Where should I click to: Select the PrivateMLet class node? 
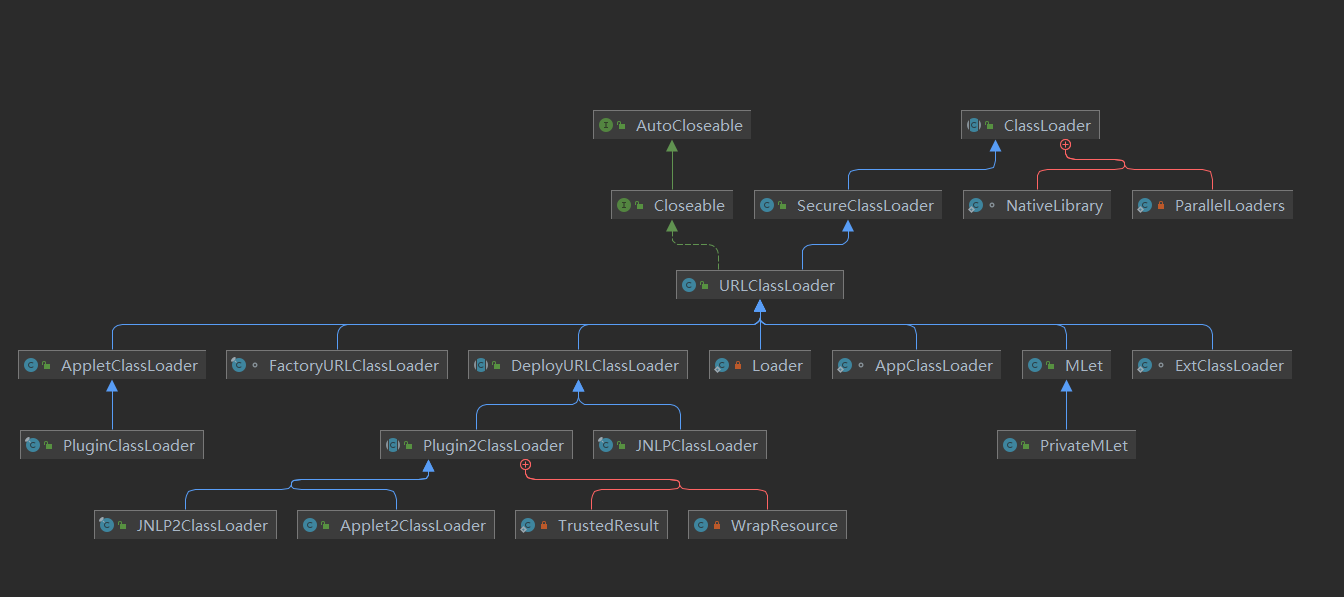1066,445
